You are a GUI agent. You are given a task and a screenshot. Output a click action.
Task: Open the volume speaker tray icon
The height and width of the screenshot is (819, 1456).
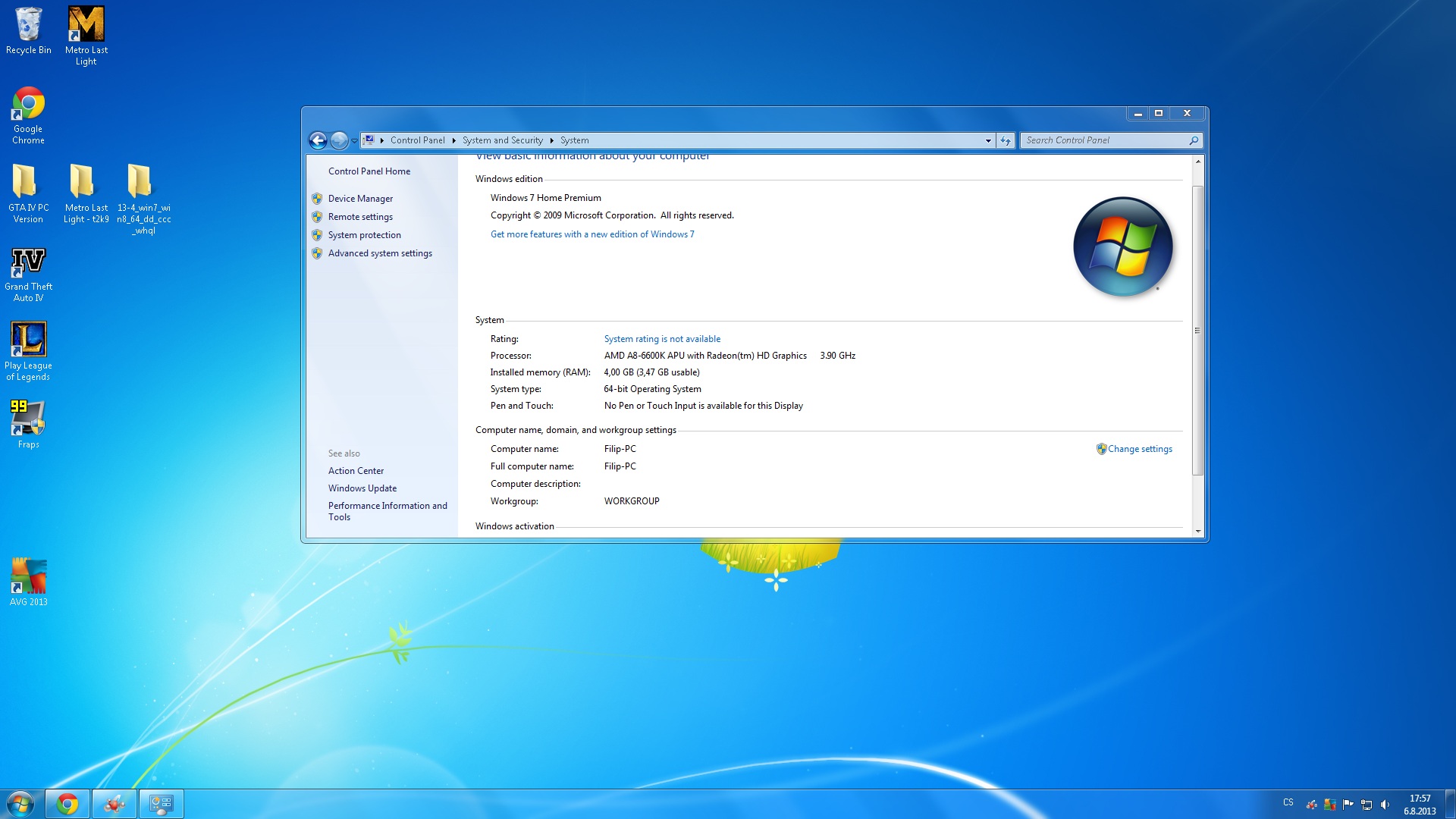1385,805
